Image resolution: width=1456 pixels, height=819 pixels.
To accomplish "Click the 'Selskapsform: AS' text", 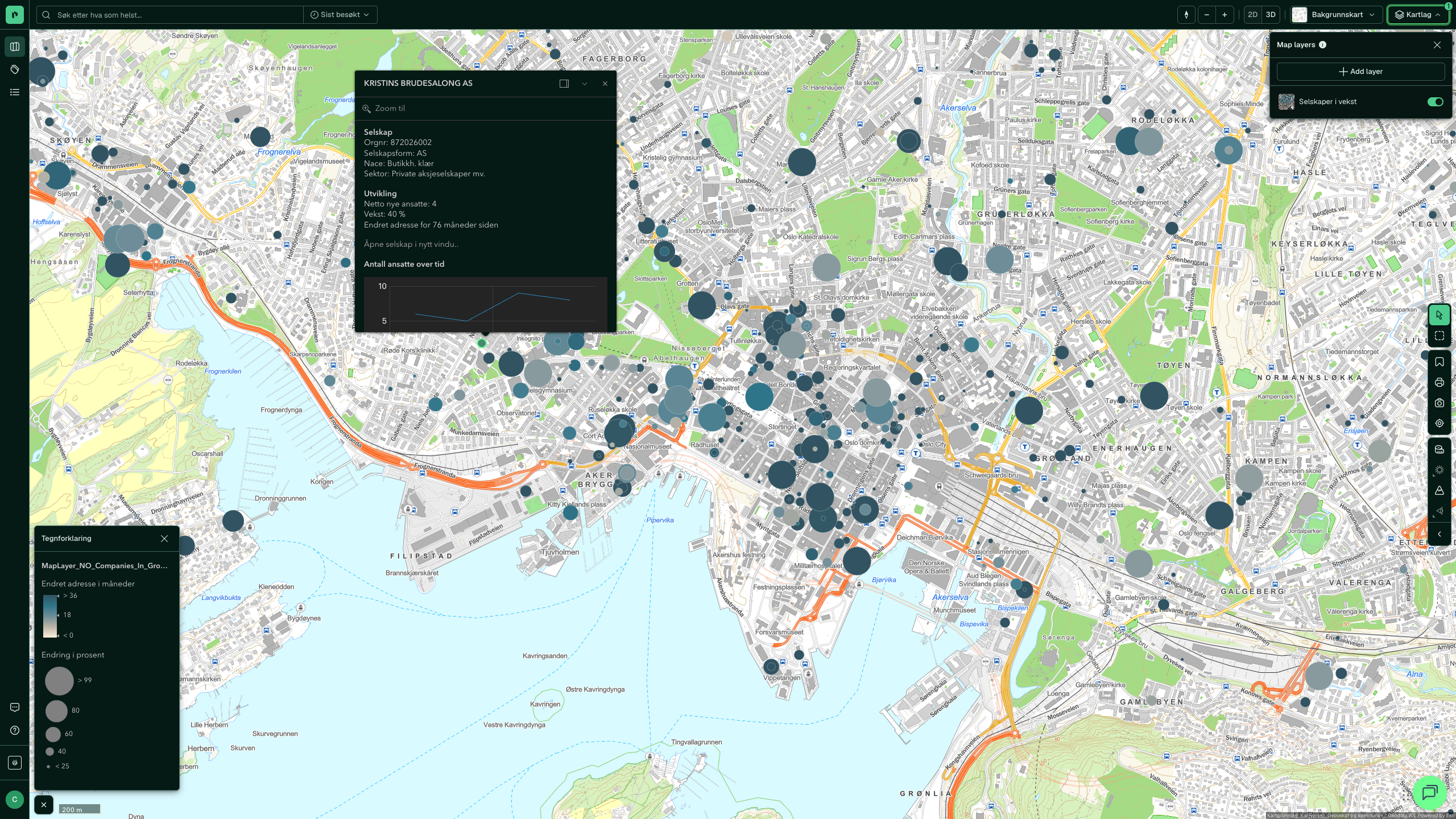I will click(395, 153).
